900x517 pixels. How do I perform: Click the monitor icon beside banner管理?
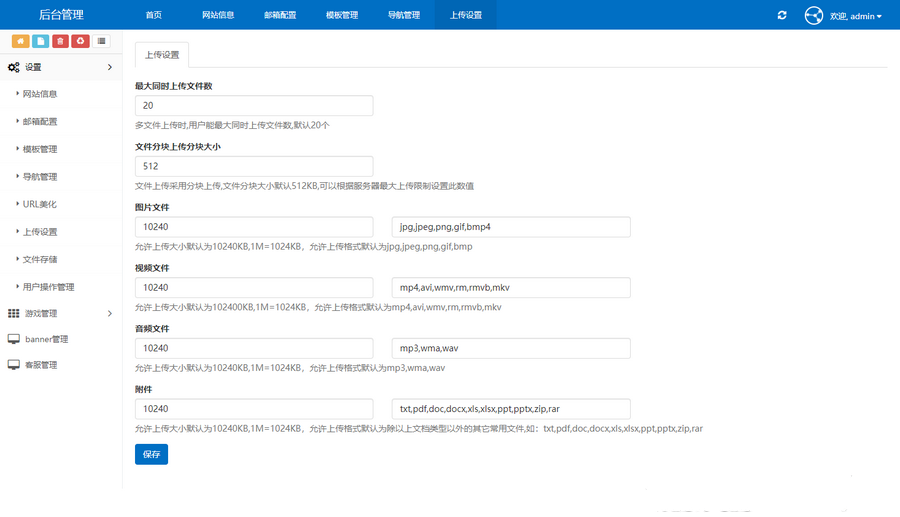14,339
